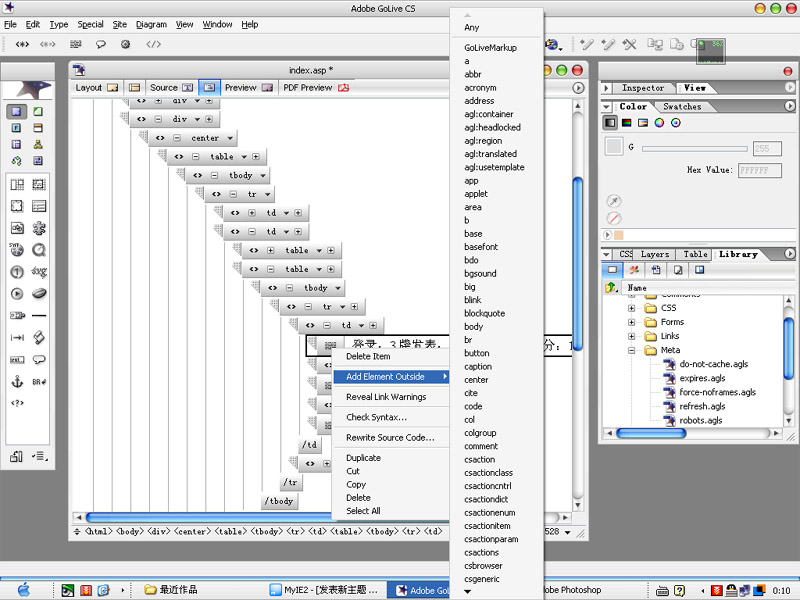
Task: Click the Anchor object icon in palette
Action: coord(17,382)
